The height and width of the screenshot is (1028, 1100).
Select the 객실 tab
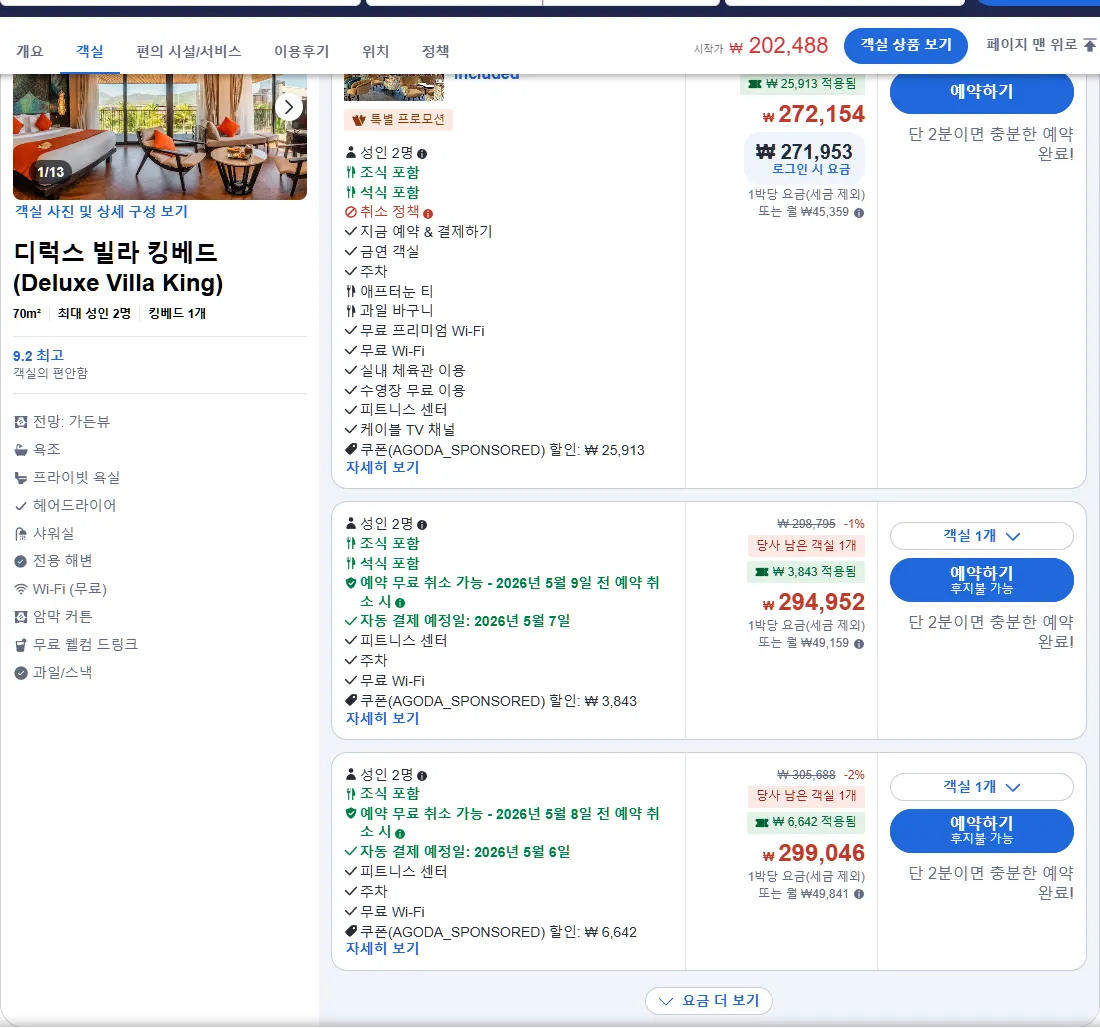click(90, 51)
